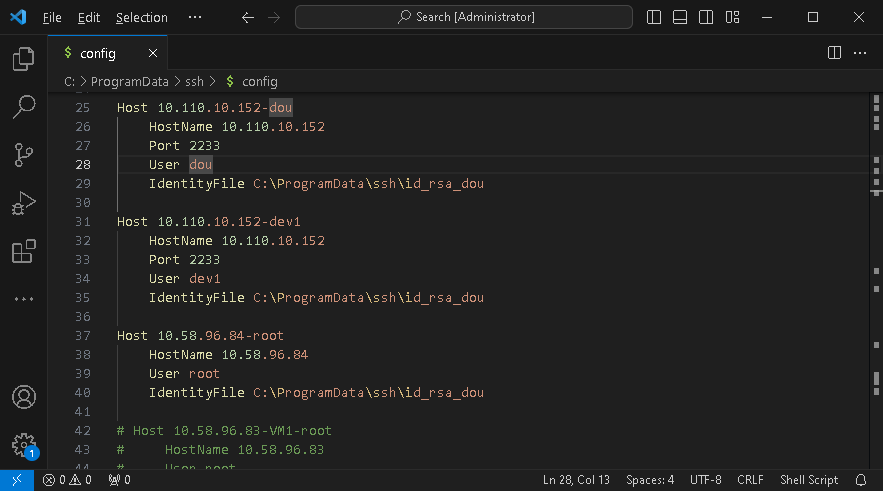Click the Search [Administrator] command center box
883x491 pixels.
[464, 17]
